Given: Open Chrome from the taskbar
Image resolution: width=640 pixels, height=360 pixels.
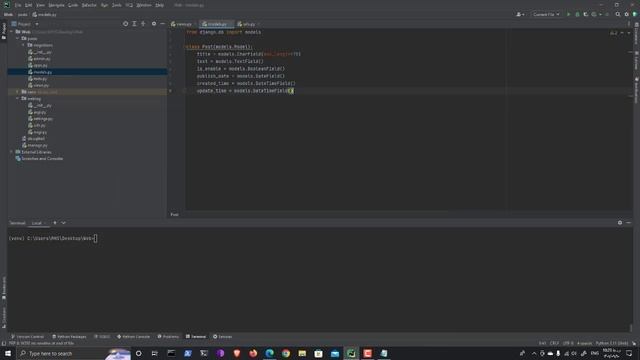Looking at the screenshot, I should click(x=286, y=353).
